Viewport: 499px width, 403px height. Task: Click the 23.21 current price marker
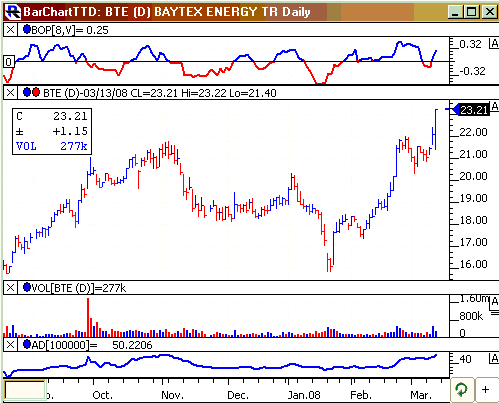click(470, 110)
